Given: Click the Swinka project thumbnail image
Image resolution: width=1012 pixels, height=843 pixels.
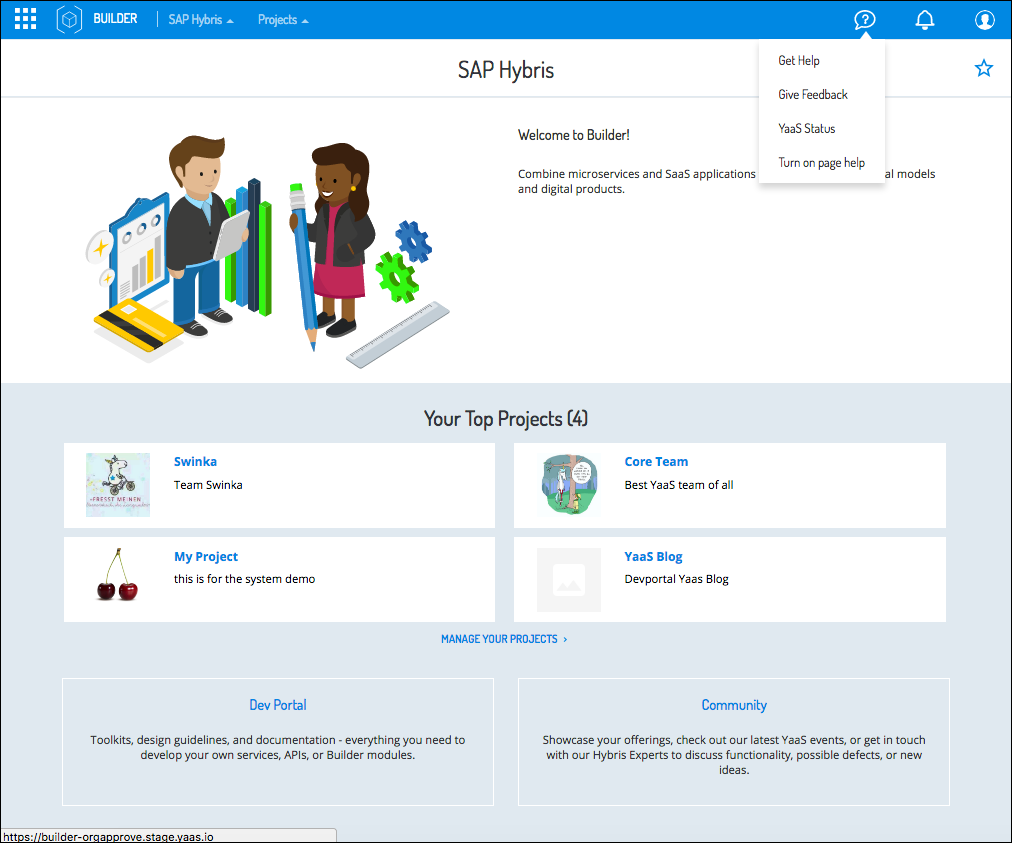Looking at the screenshot, I should (118, 485).
